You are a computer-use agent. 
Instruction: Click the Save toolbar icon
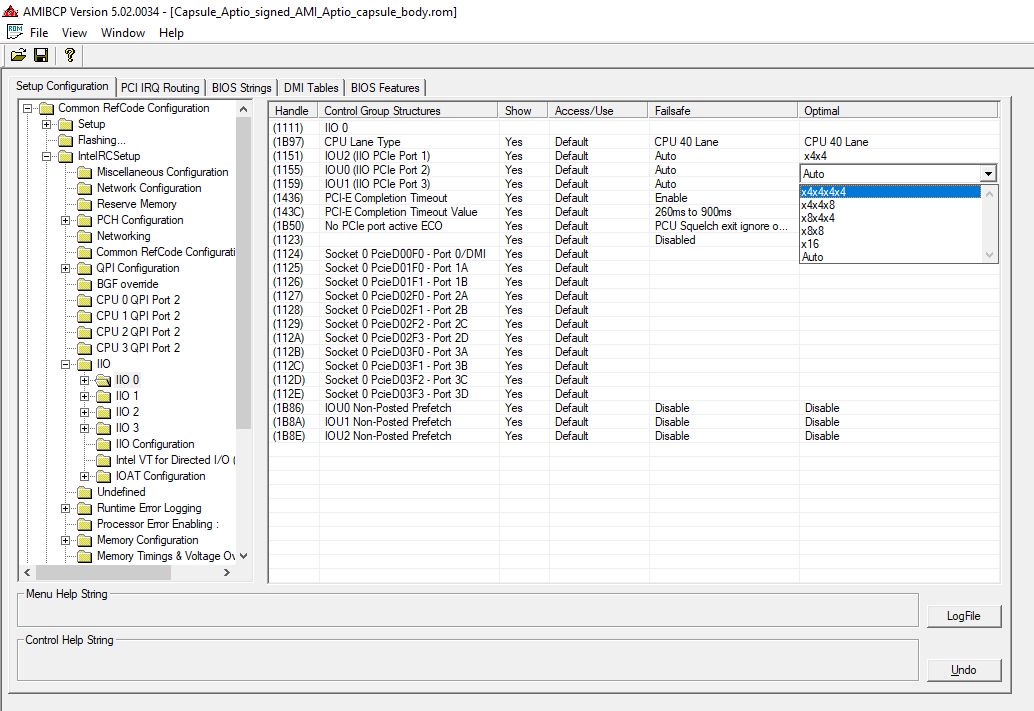pos(41,55)
